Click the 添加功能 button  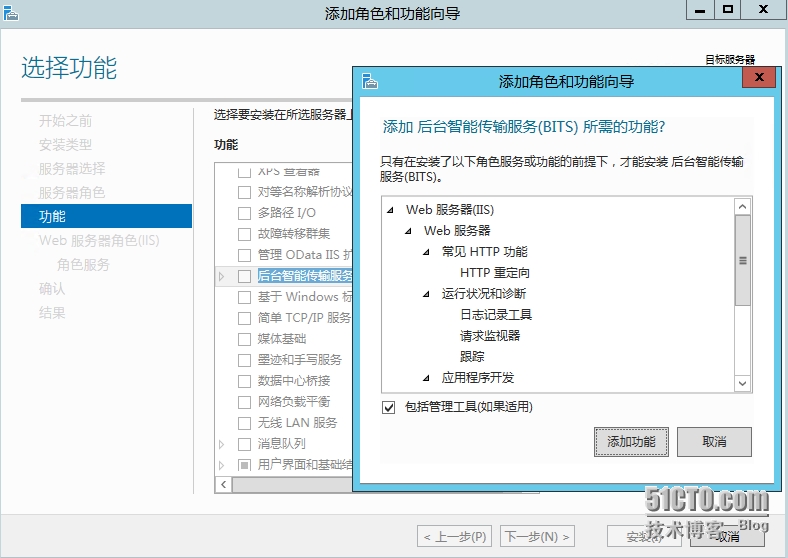tap(631, 442)
